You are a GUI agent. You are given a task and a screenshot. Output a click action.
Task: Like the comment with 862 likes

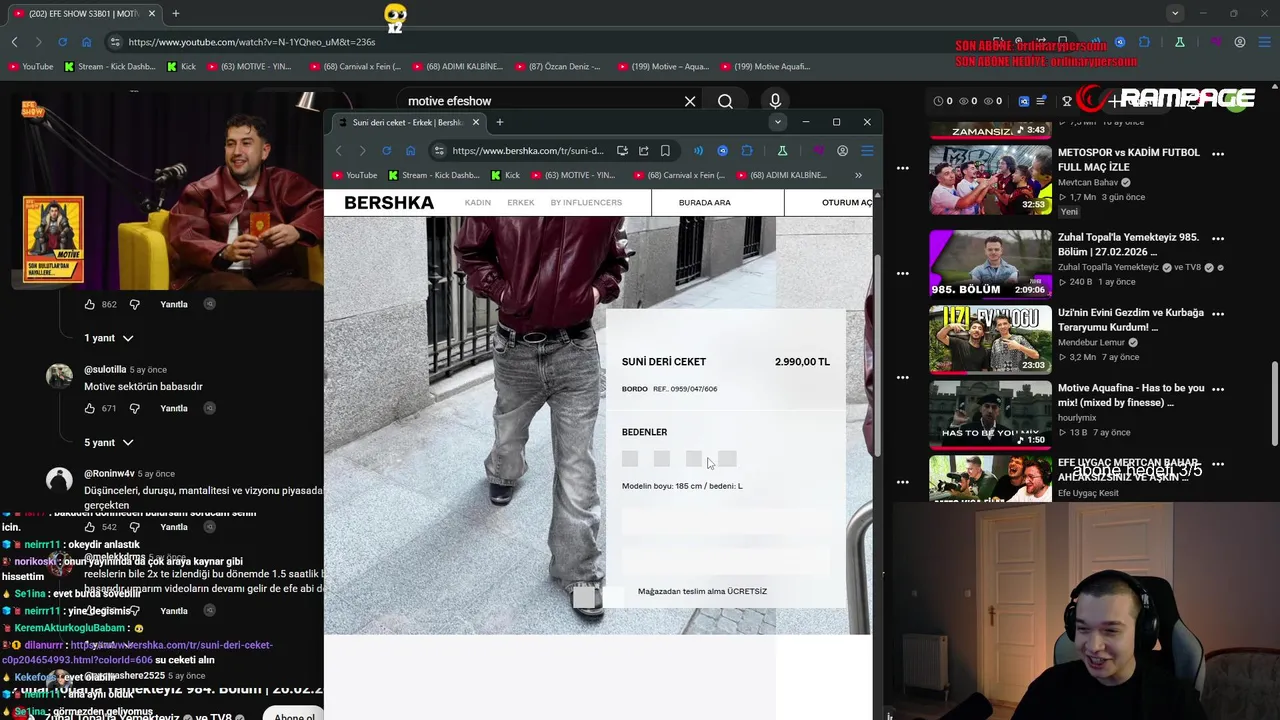(x=90, y=304)
